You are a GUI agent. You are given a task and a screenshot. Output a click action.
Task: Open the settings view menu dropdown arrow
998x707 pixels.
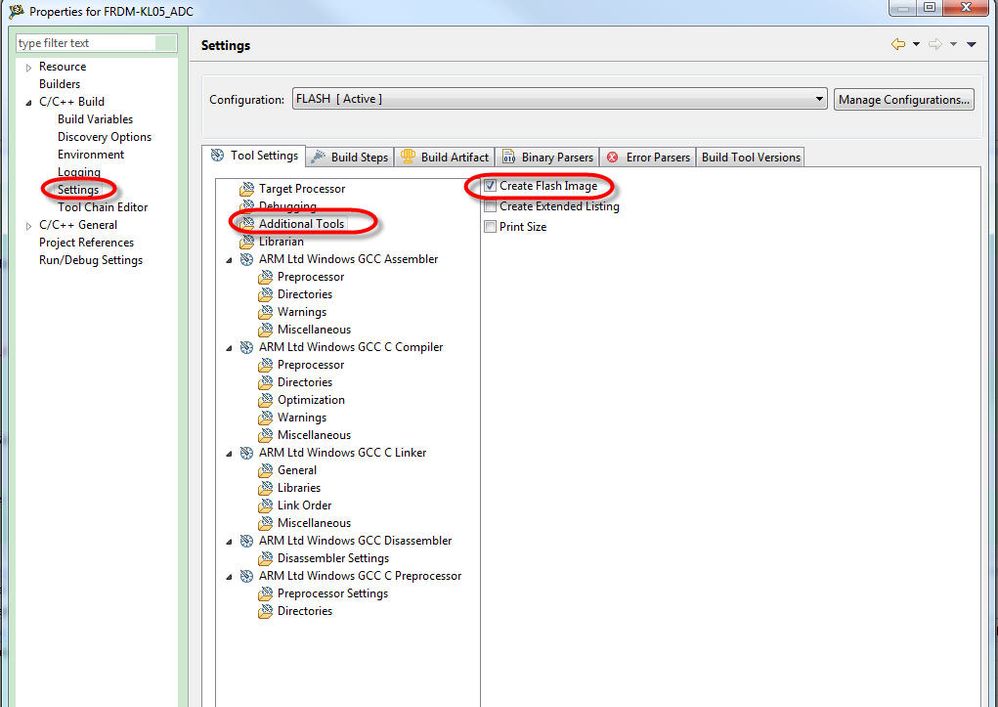point(971,44)
